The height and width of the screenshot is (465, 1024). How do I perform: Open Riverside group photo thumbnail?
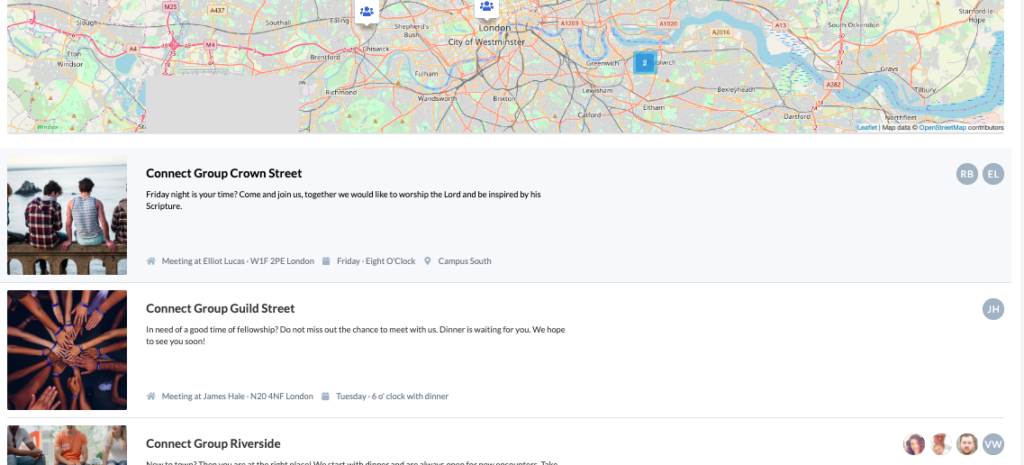coord(67,445)
